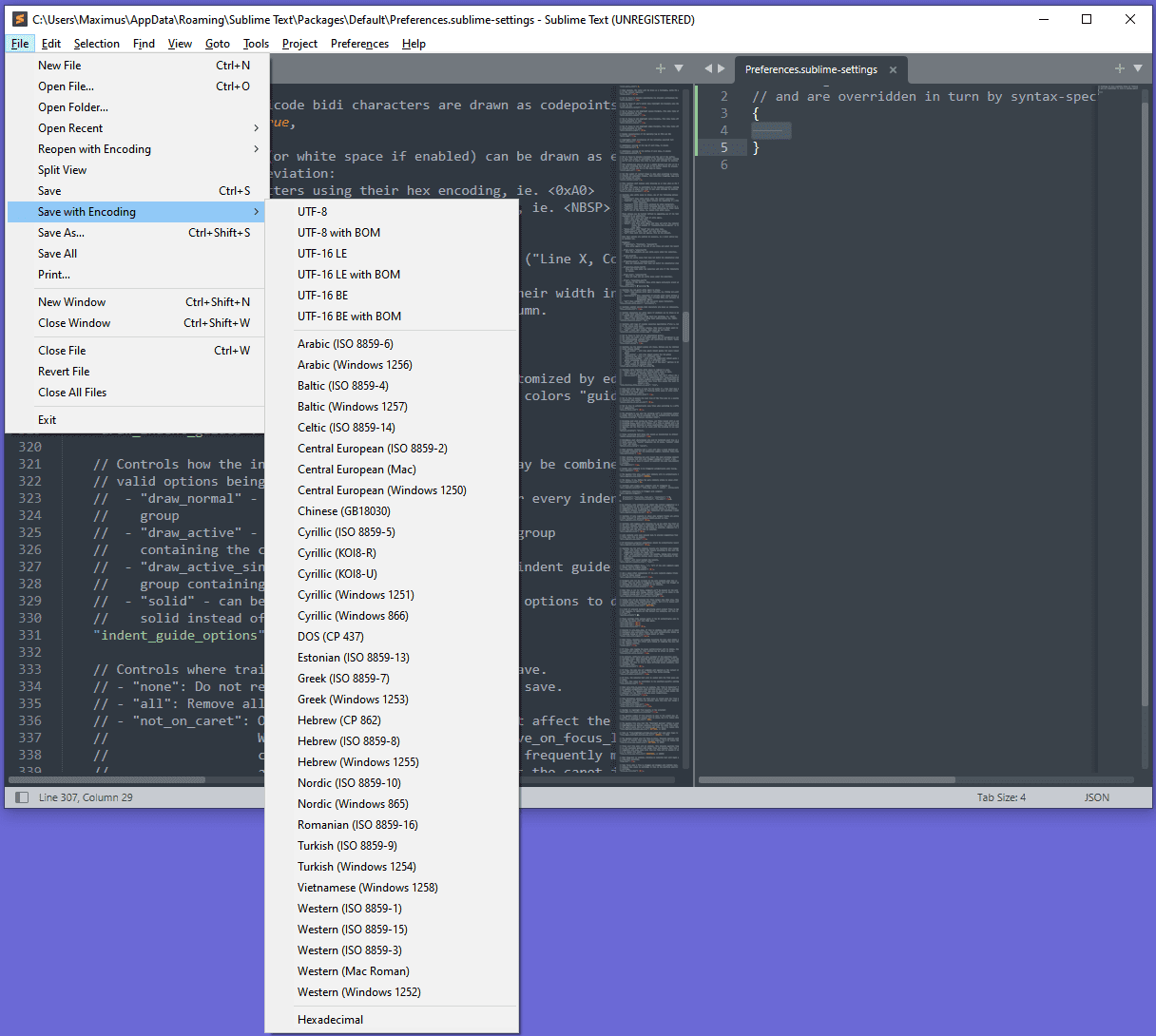Open the Tools menu

tap(256, 44)
